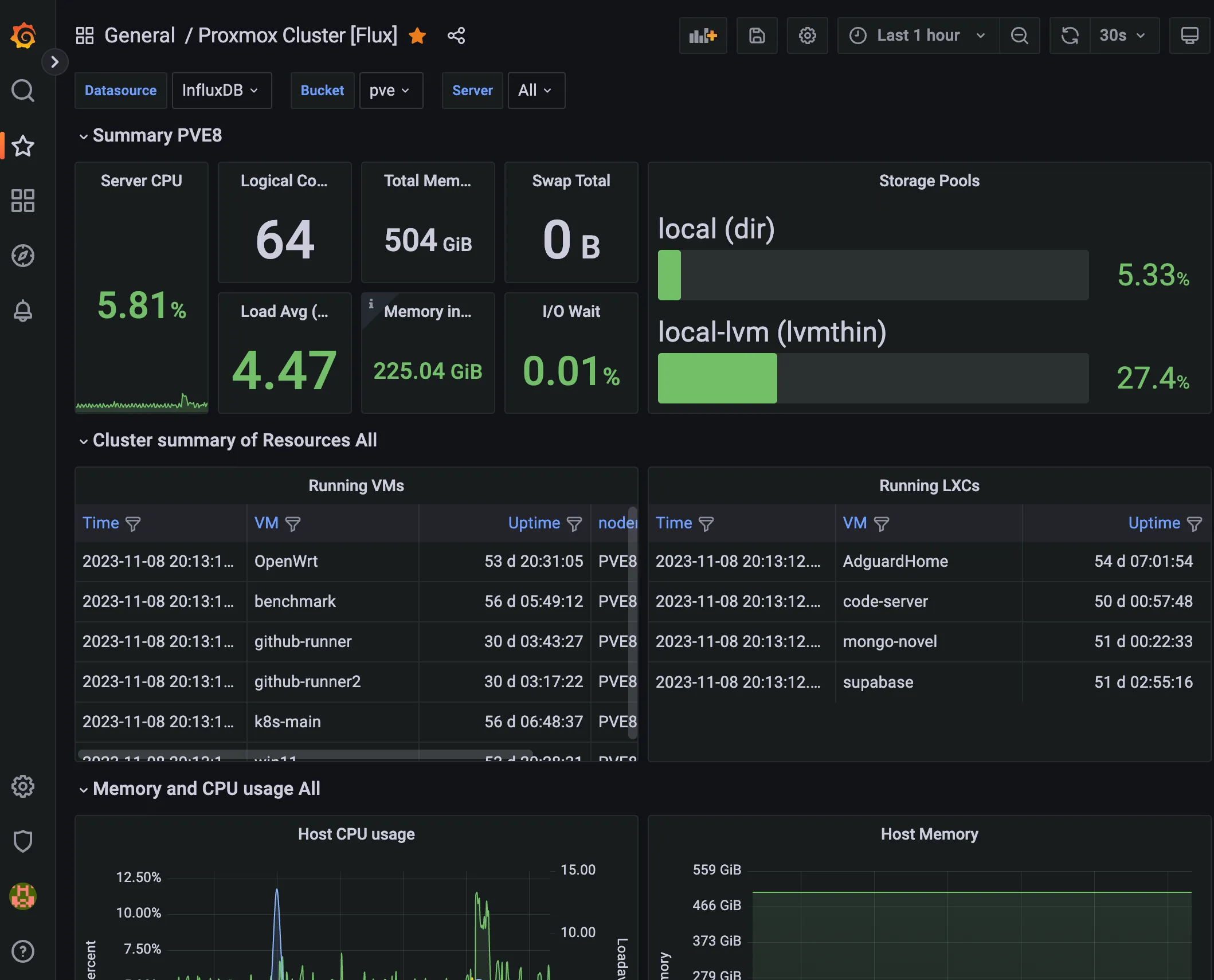Viewport: 1214px width, 980px height.
Task: Open dashboard settings gear in toolbar
Action: click(808, 36)
